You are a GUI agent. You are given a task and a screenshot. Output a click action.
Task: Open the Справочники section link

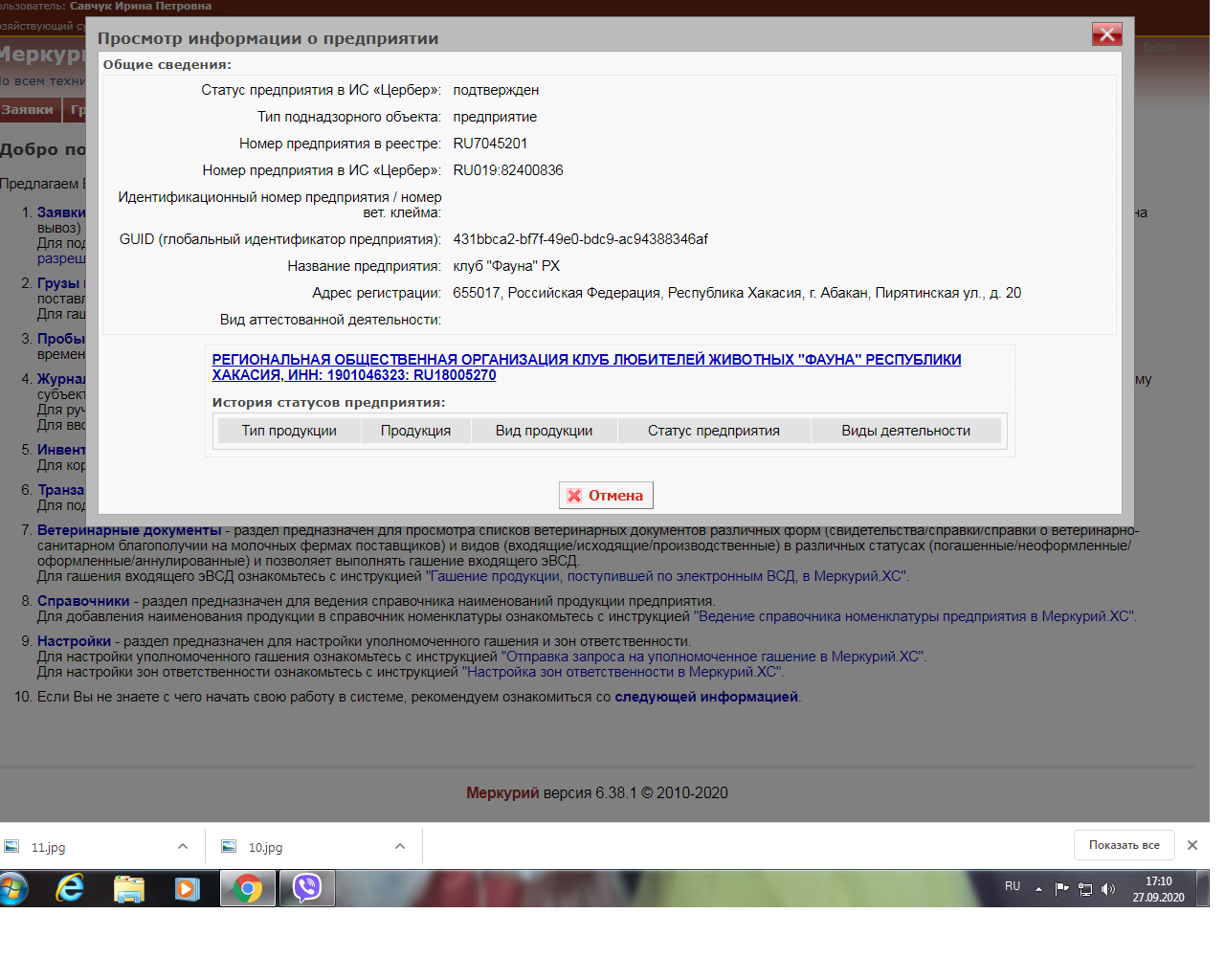tap(83, 601)
